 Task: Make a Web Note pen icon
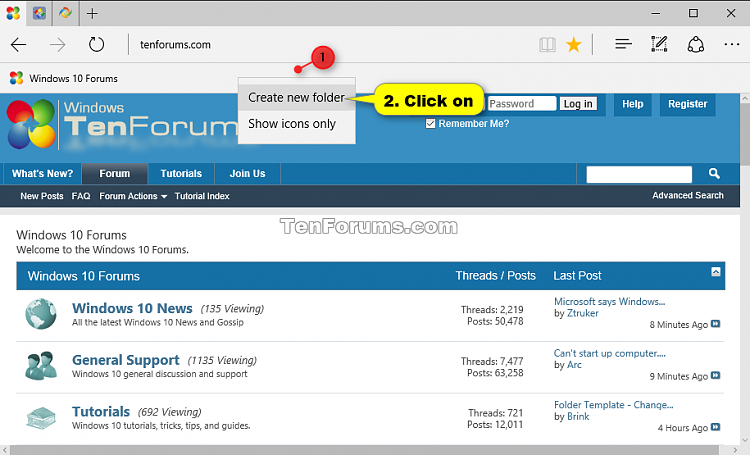coord(659,44)
